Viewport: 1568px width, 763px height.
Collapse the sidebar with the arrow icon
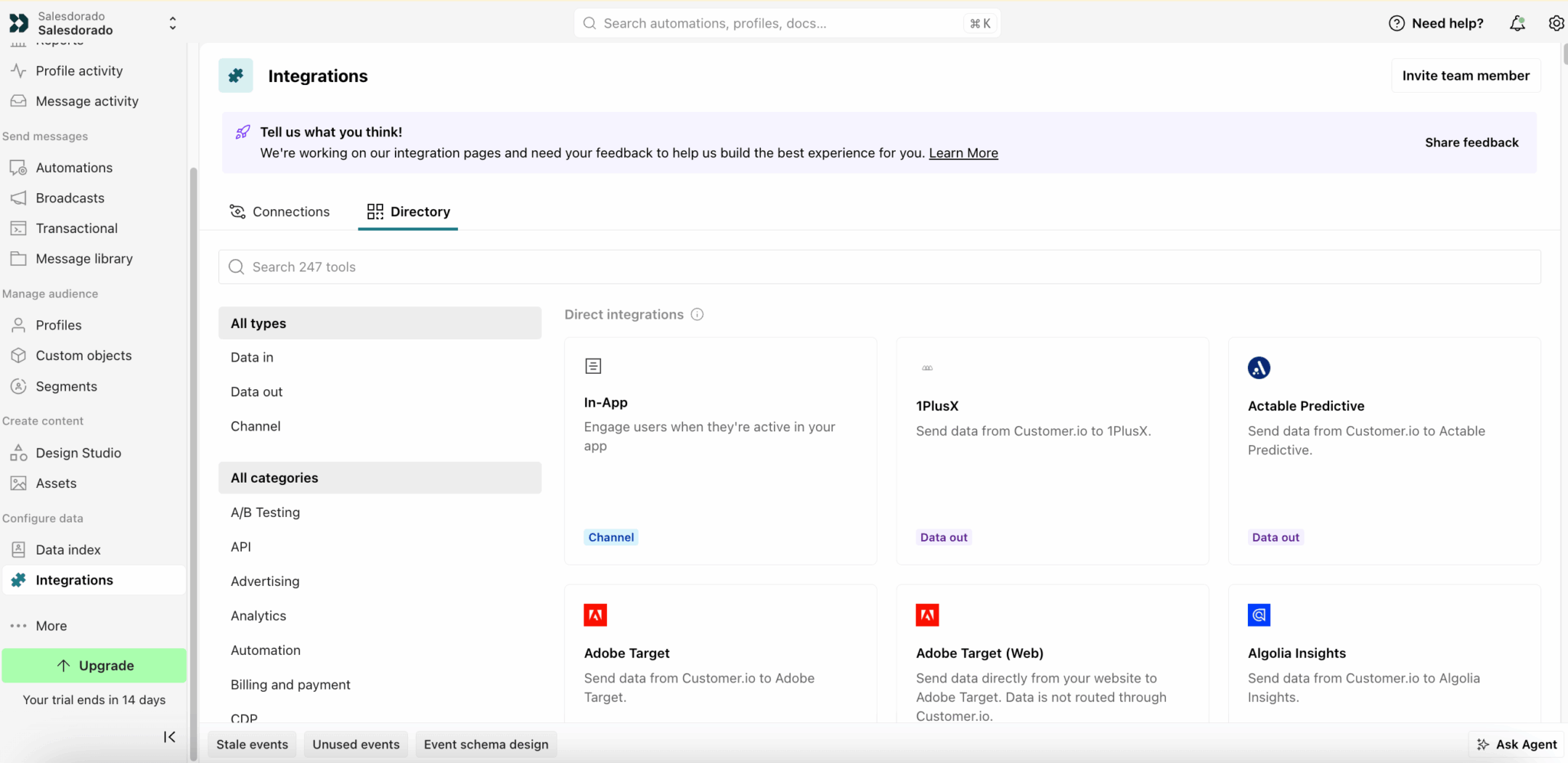[x=169, y=737]
